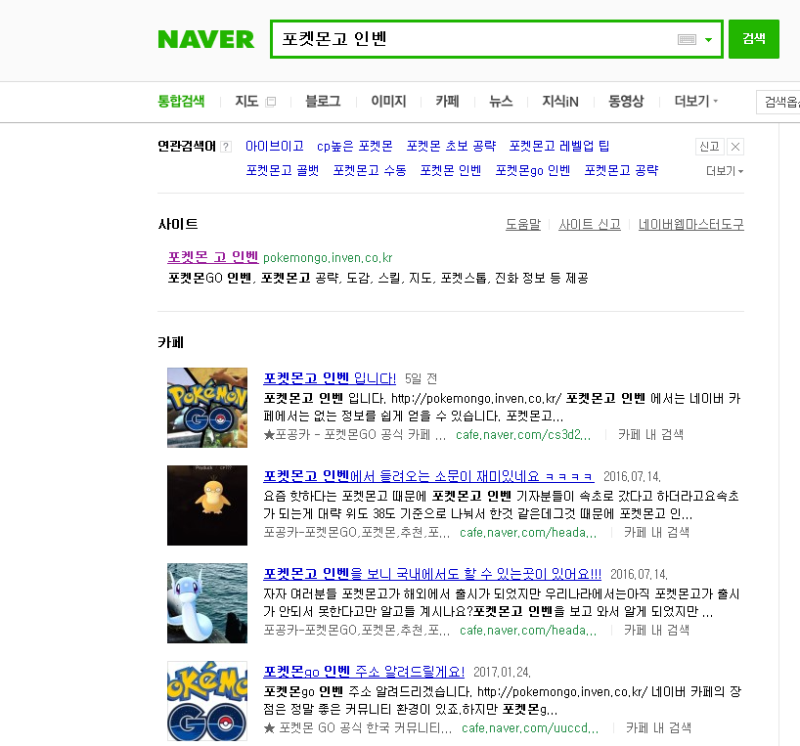800x746 pixels.
Task: Open post 포켓몬go 인벤 주소 알려드릴게요!
Action: (364, 672)
